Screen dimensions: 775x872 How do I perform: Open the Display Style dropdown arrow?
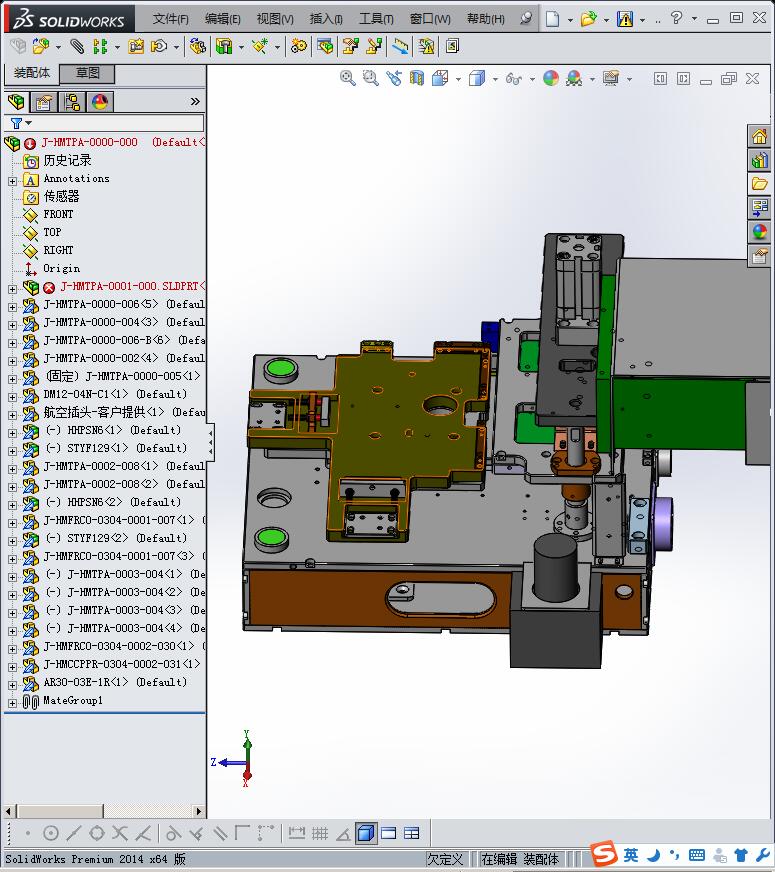point(495,79)
